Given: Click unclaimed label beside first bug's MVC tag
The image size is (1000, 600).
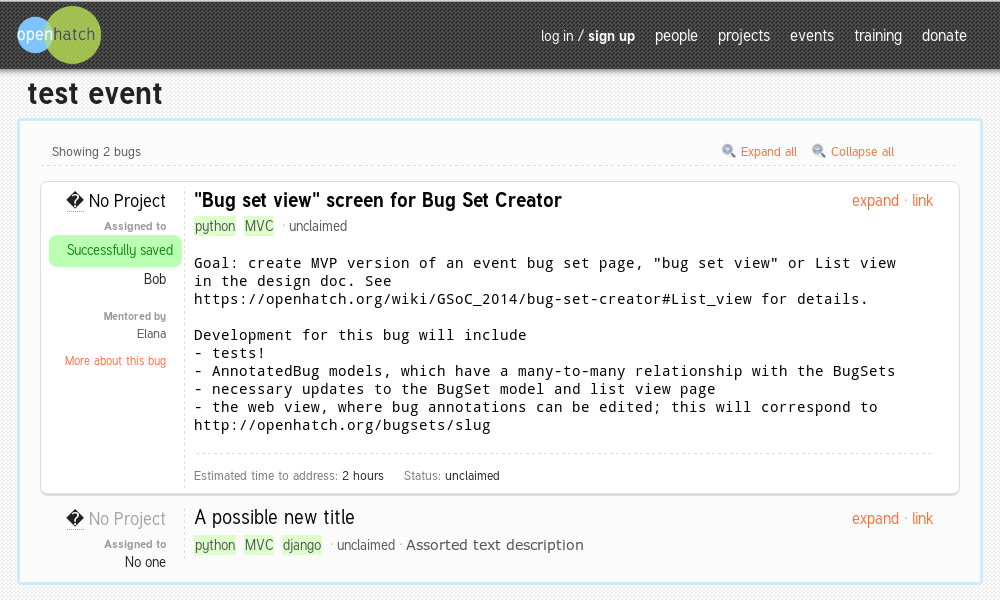Looking at the screenshot, I should pos(318,226).
